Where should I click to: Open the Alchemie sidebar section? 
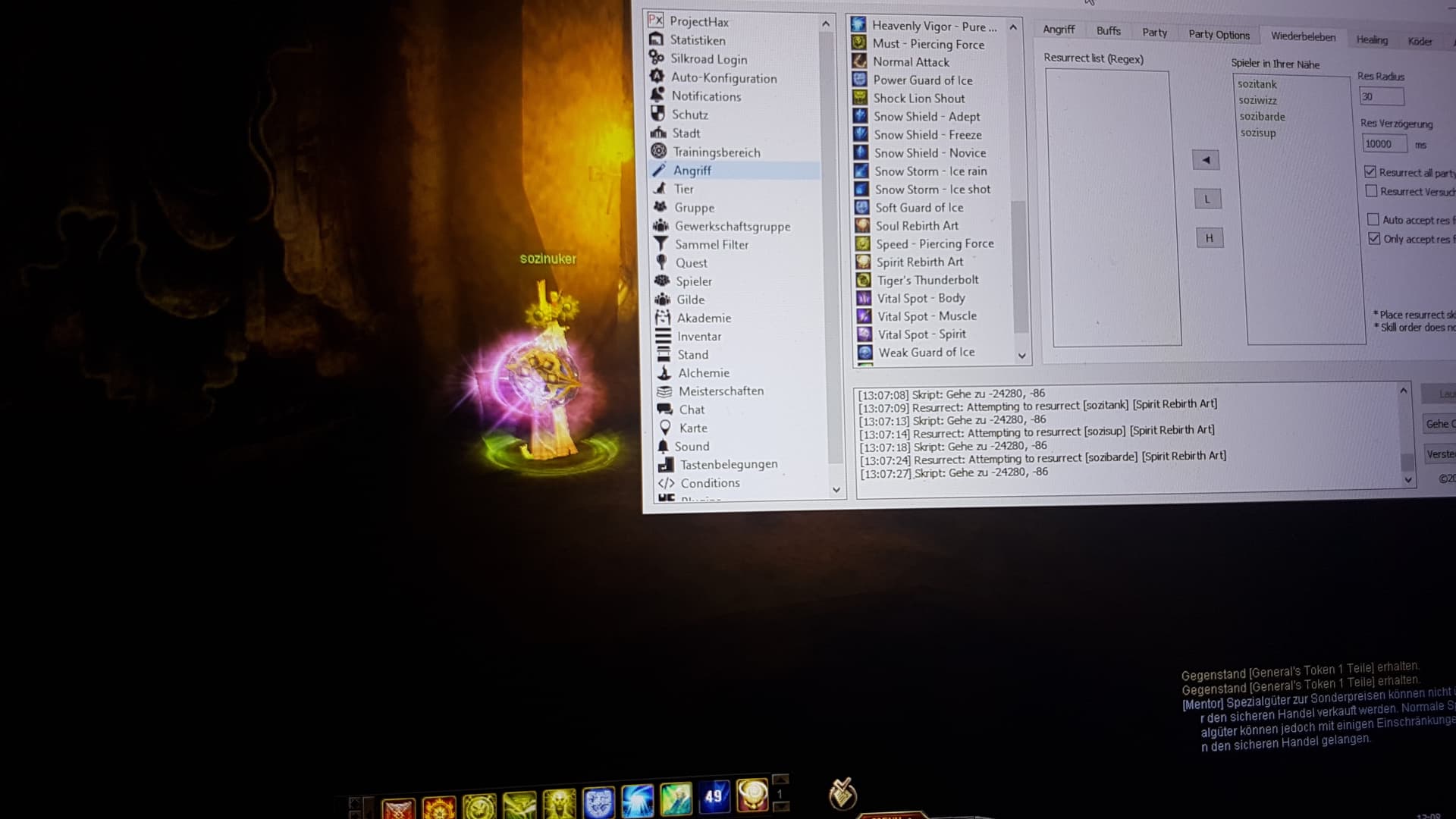703,373
